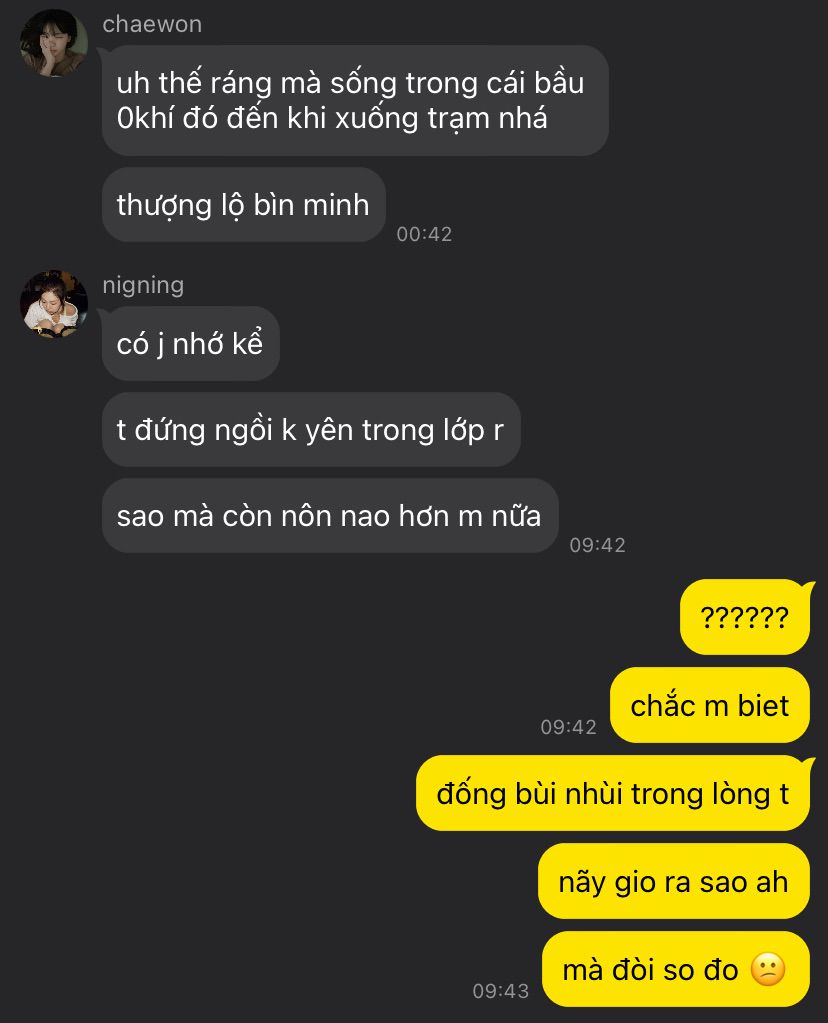Open chaewon's profile picture
This screenshot has height=1023, width=828.
54,43
